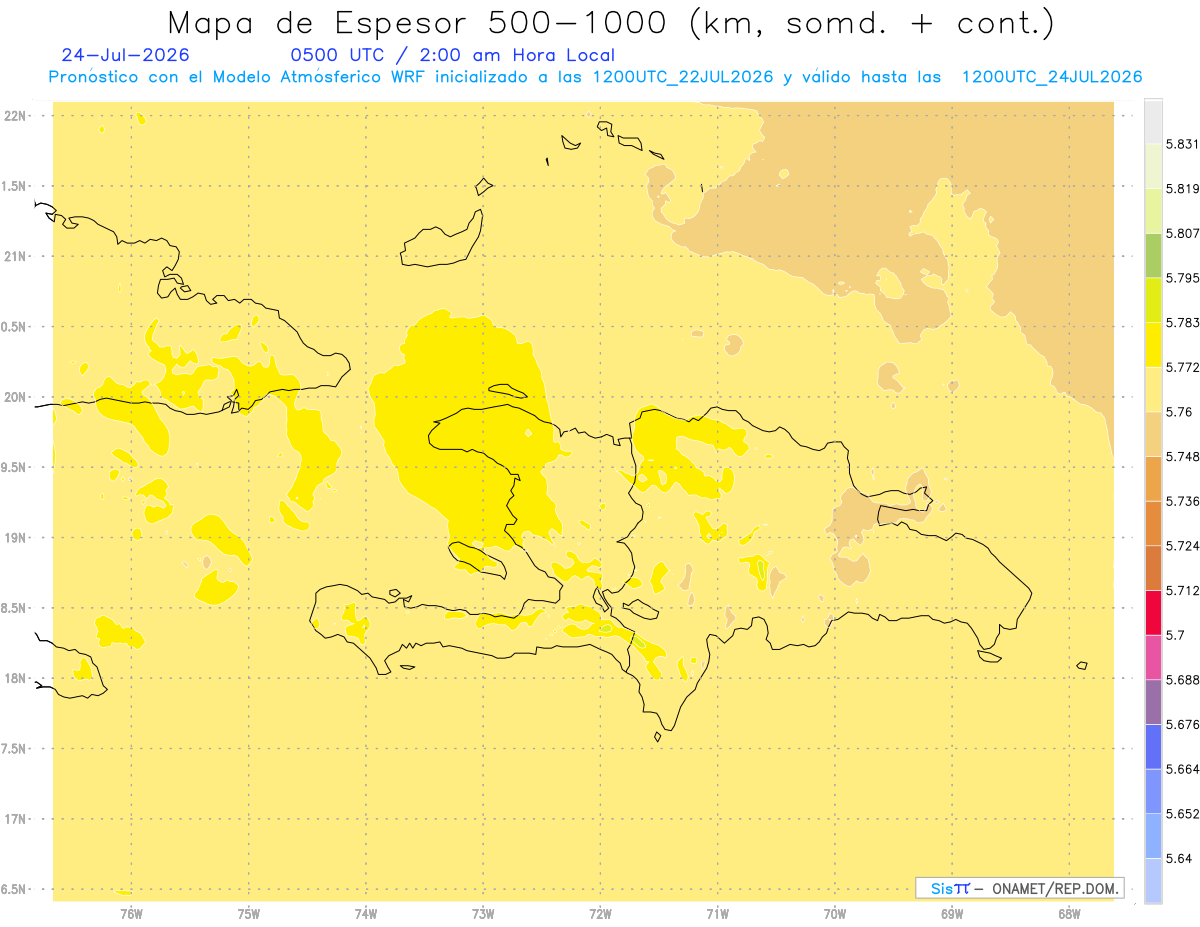1200x927 pixels.
Task: Click the 69W longitude label
Action: (x=952, y=914)
